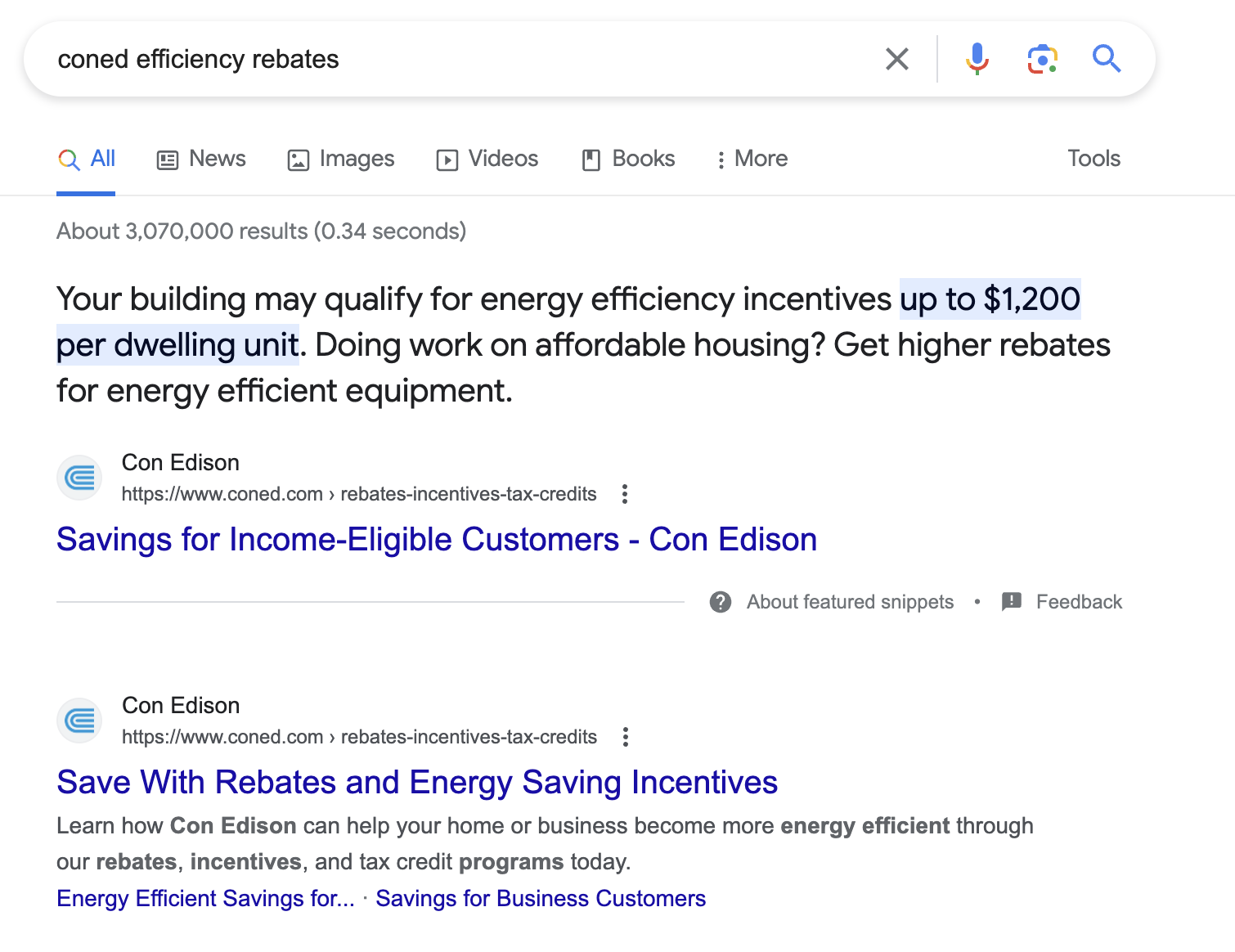Screen dimensions: 1235x952
Task: Click the Con Edison favicon in the second result
Action: [79, 721]
